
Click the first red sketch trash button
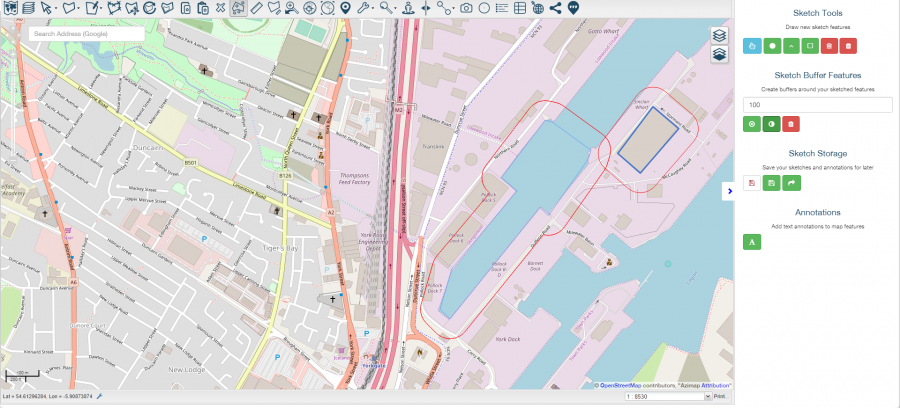coord(829,46)
